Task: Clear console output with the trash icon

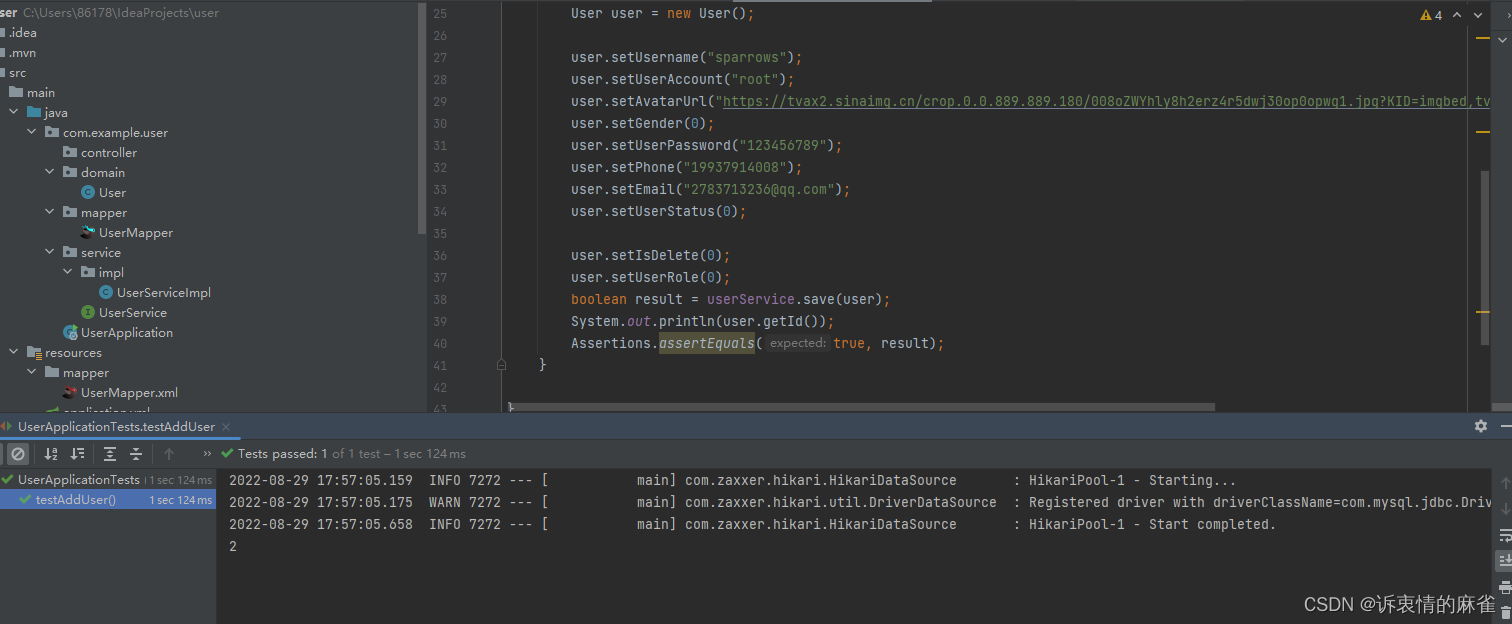Action: pyautogui.click(x=1504, y=611)
